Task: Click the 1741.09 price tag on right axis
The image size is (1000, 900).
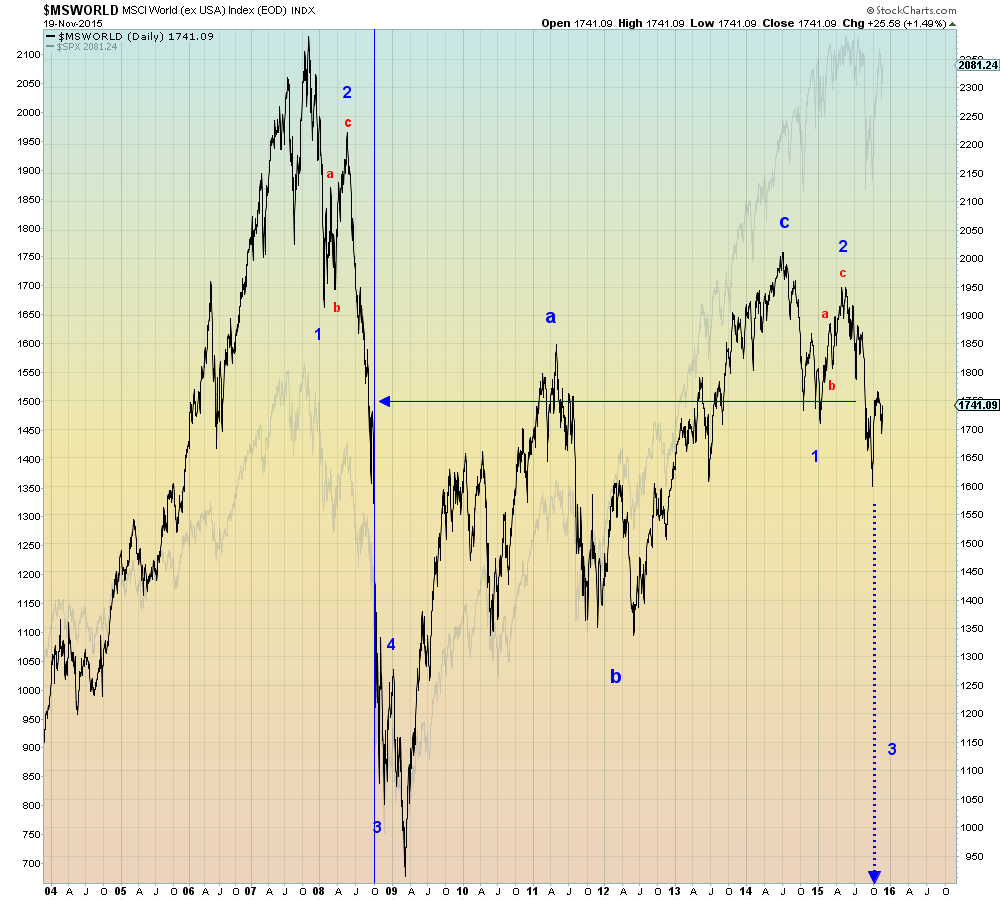Action: (x=978, y=405)
